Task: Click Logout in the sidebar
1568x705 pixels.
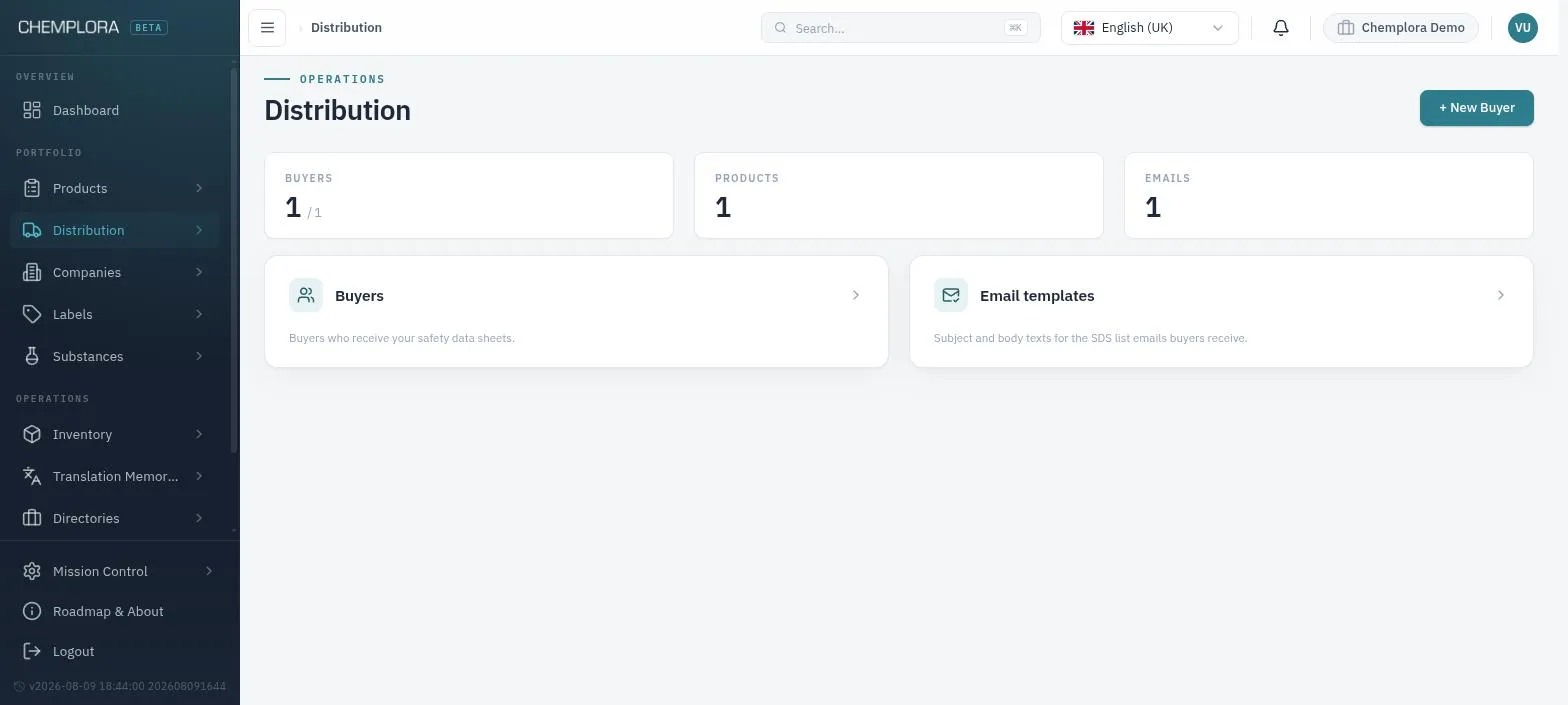Action: tap(73, 651)
